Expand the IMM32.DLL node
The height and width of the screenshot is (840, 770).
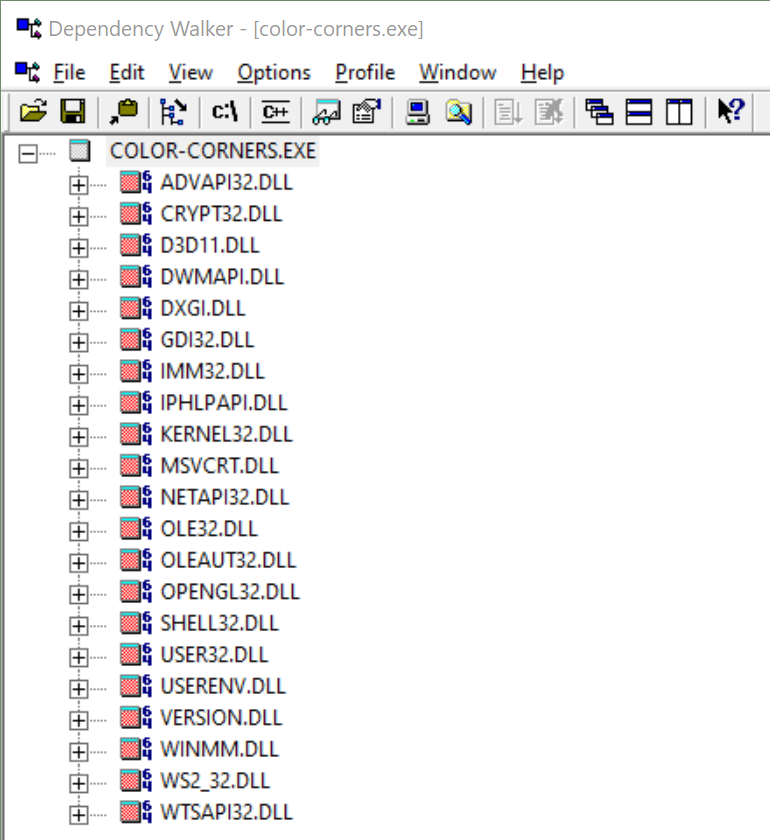(x=78, y=374)
